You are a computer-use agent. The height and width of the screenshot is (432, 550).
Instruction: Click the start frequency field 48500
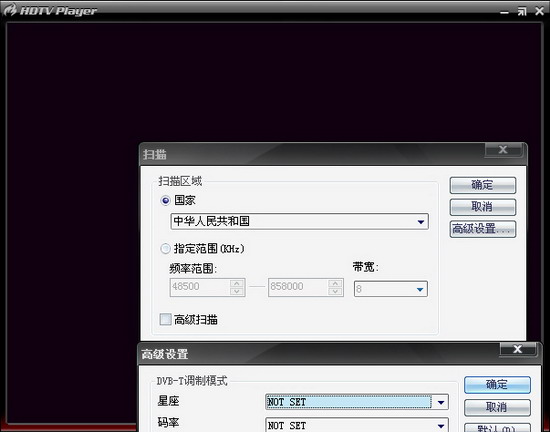click(200, 287)
